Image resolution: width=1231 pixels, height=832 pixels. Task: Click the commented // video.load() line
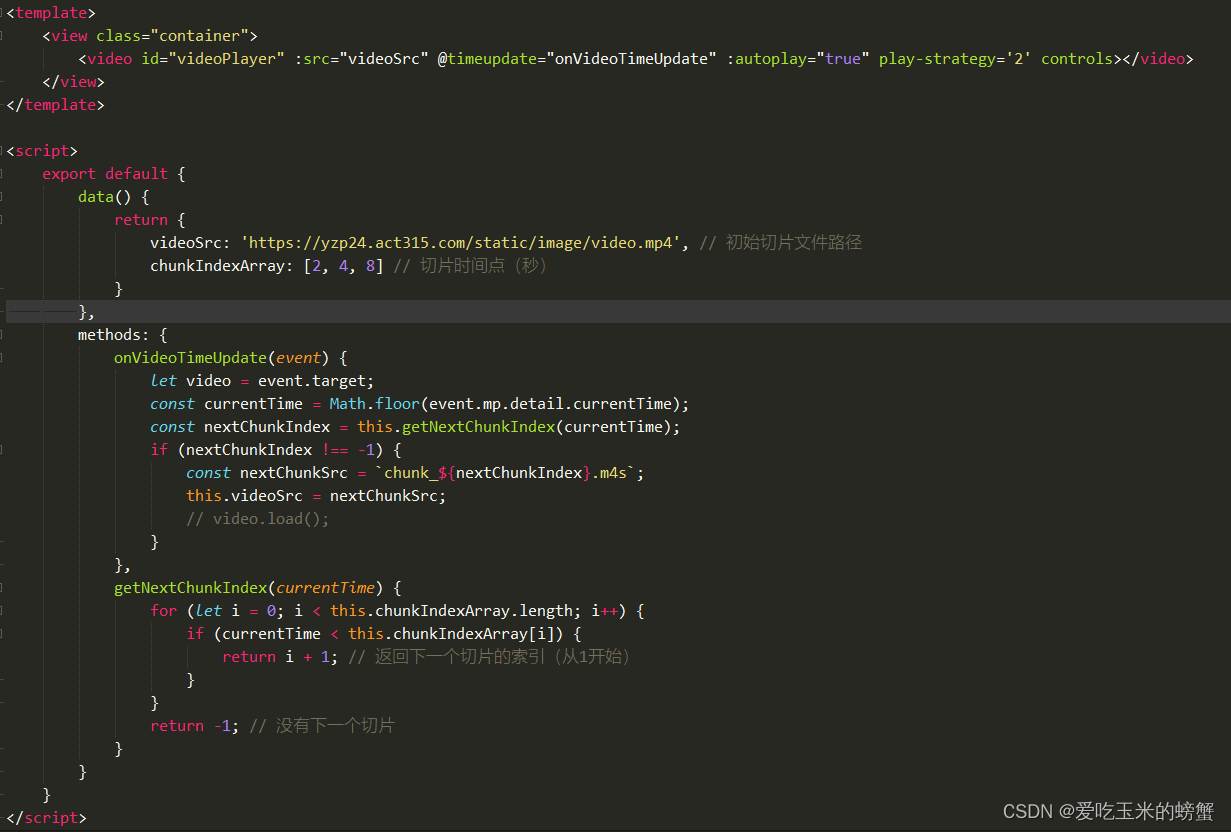pyautogui.click(x=258, y=519)
